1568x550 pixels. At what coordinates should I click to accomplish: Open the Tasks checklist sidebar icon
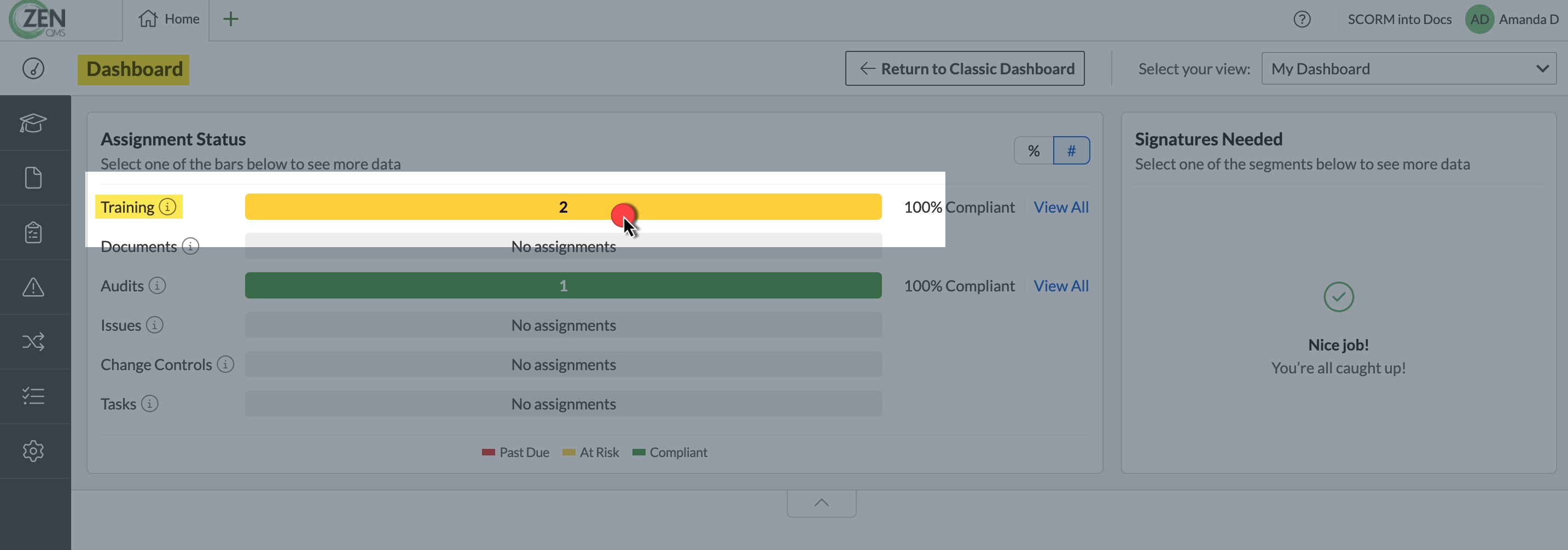(x=33, y=396)
